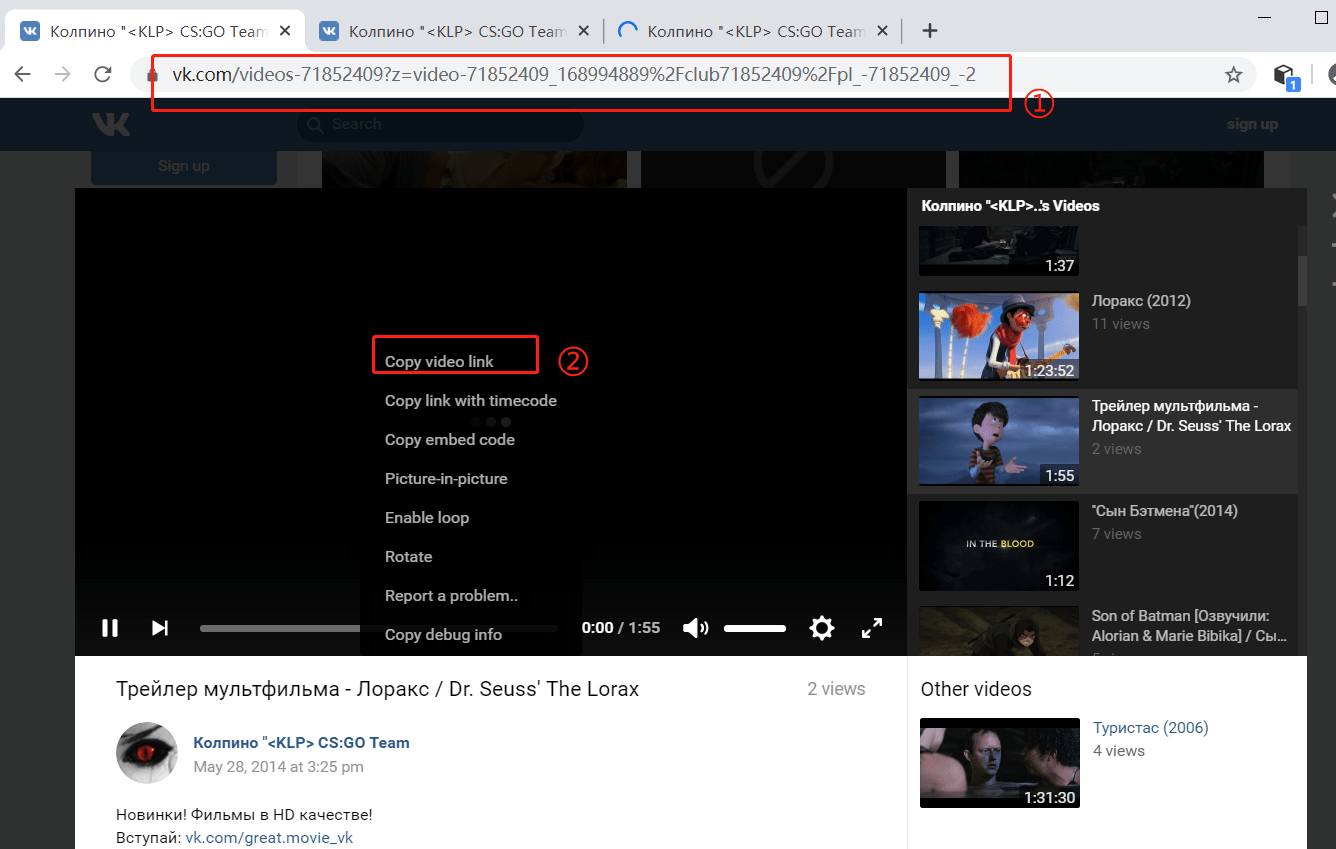Click the "Сын Бэтмена"(2014) title text
Image resolution: width=1336 pixels, height=849 pixels.
(1165, 510)
